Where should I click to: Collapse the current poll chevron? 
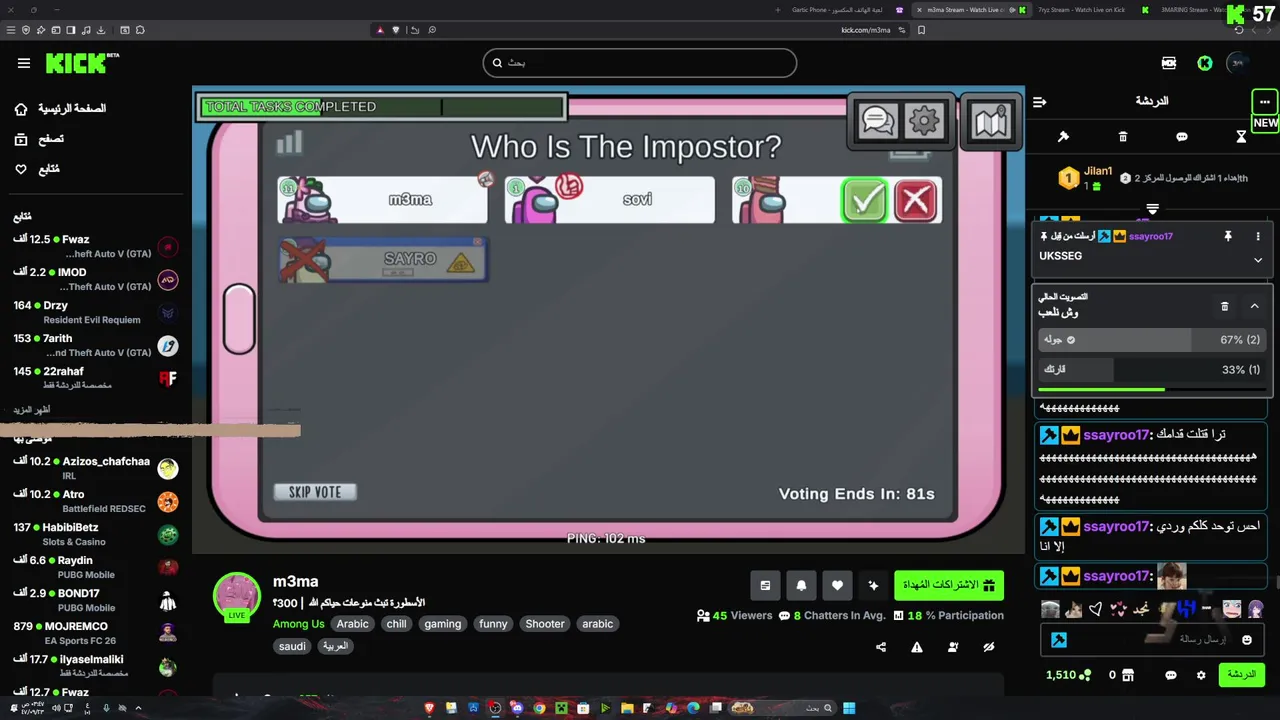click(1254, 306)
